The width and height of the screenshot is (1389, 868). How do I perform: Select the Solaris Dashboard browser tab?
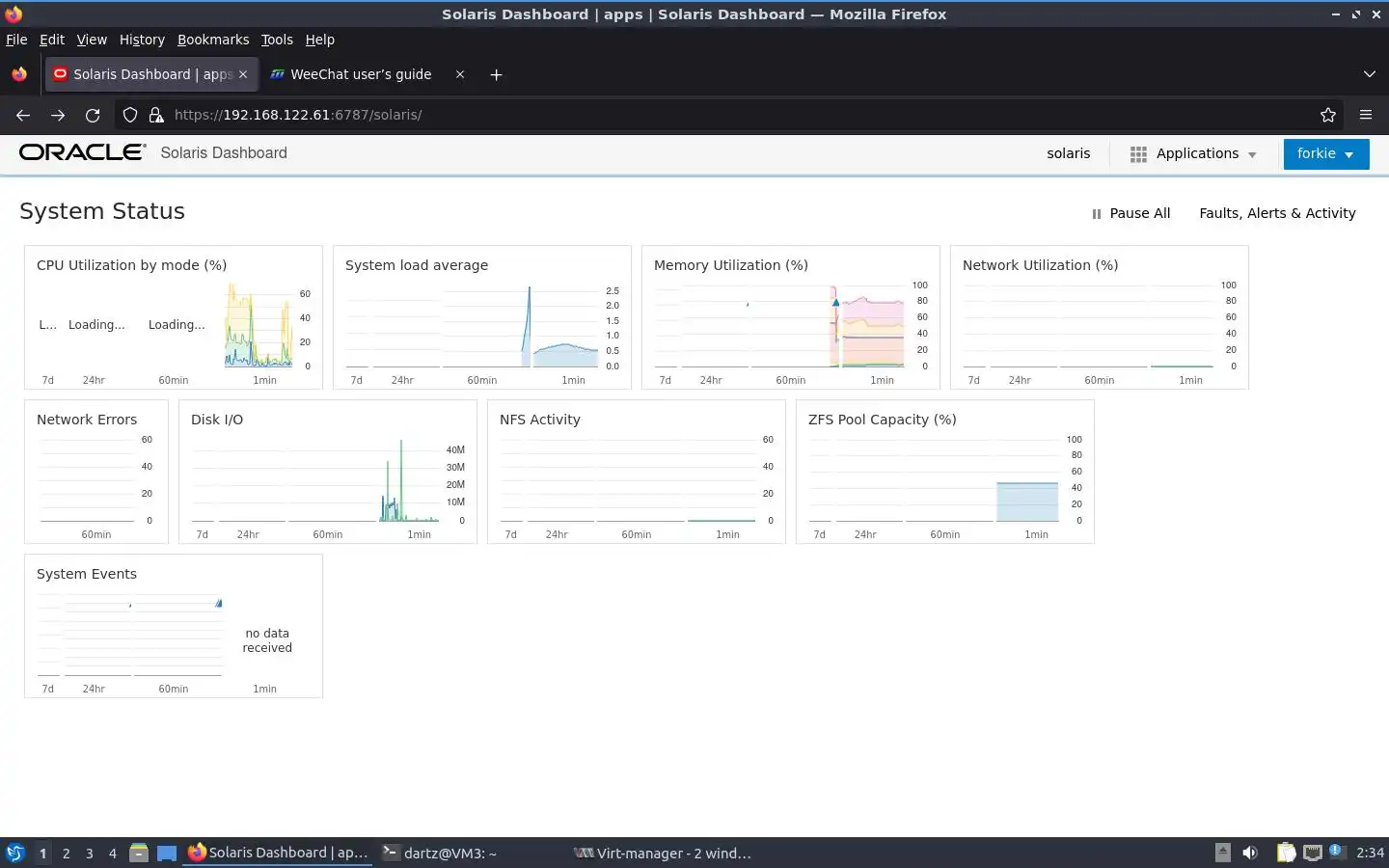pyautogui.click(x=150, y=74)
